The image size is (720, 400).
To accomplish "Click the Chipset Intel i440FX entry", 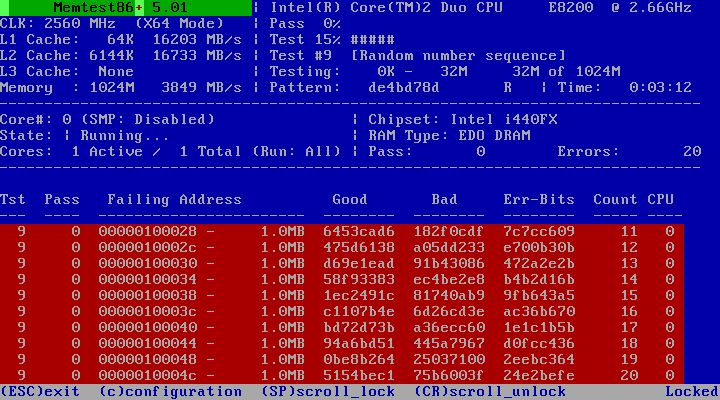I will (x=463, y=120).
